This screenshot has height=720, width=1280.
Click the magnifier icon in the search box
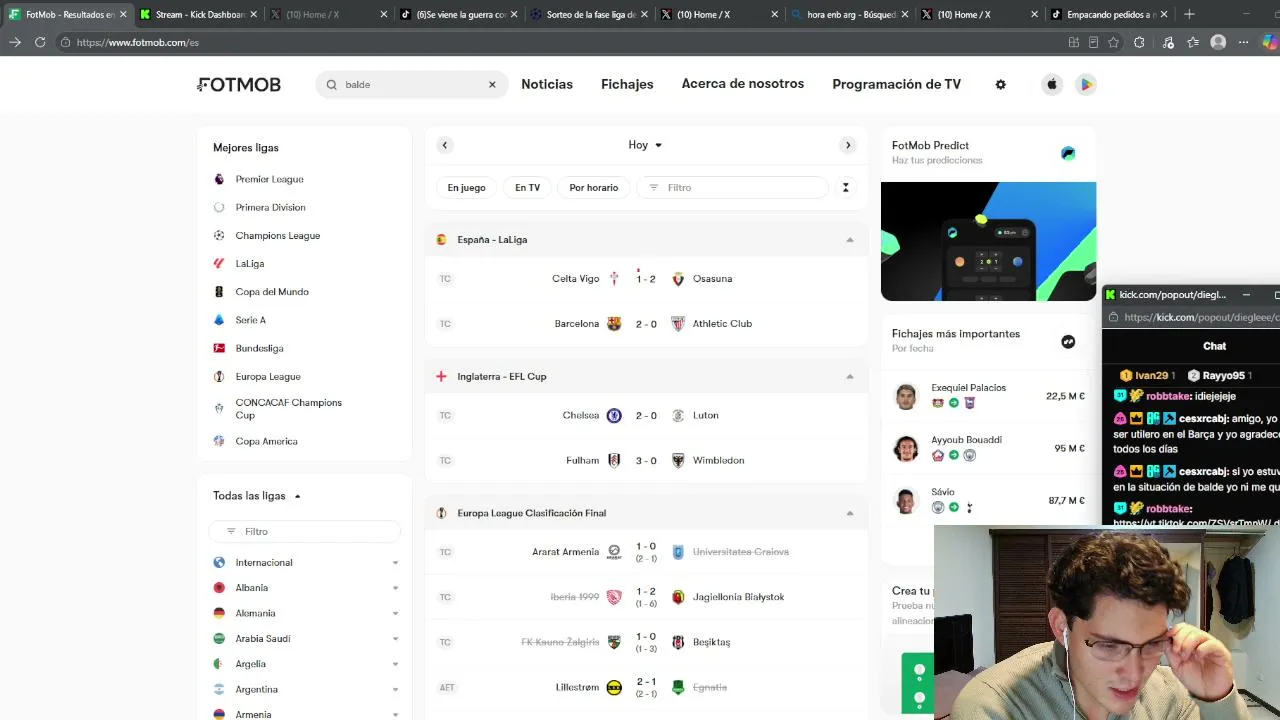point(332,85)
